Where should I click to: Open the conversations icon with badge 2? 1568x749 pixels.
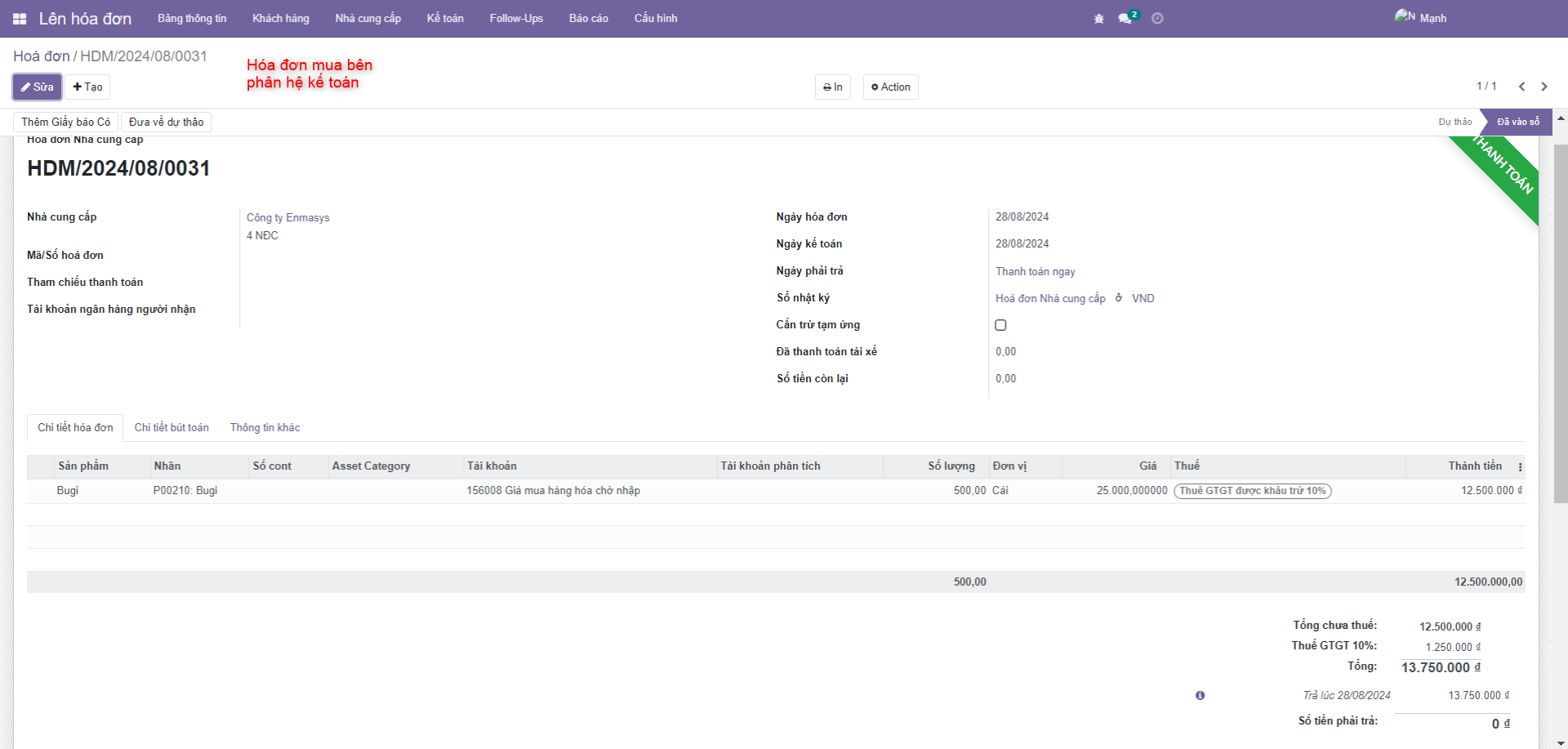1127,18
